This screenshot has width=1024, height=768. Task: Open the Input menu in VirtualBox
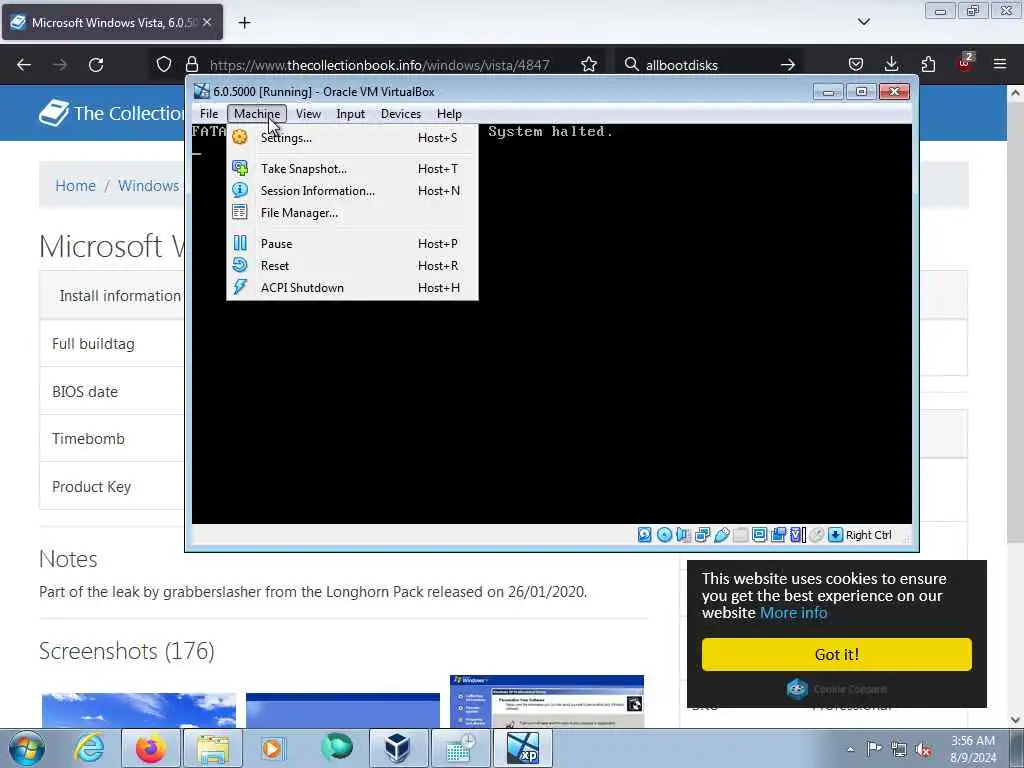pyautogui.click(x=351, y=114)
